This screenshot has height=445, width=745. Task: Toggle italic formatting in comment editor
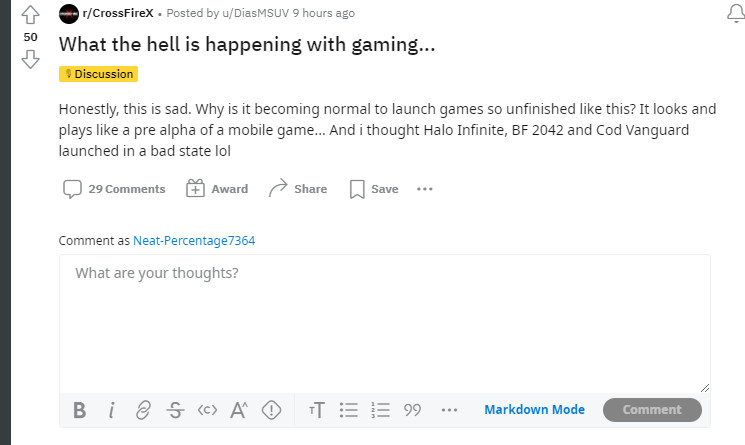click(x=111, y=410)
